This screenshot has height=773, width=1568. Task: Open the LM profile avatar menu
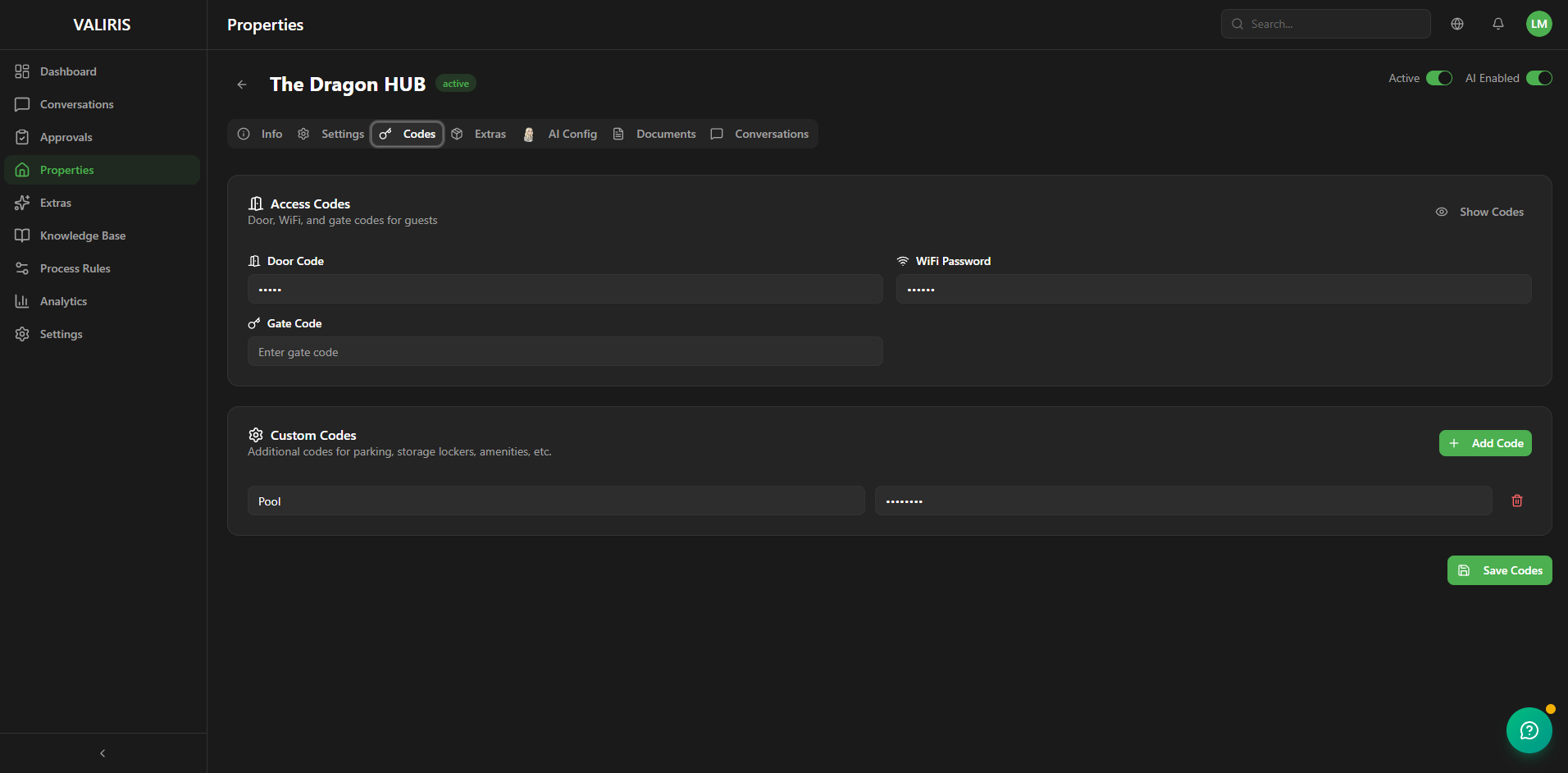(1539, 24)
